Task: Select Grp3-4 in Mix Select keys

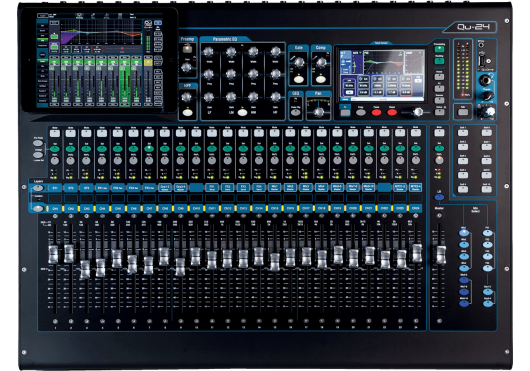Action: (x=487, y=303)
